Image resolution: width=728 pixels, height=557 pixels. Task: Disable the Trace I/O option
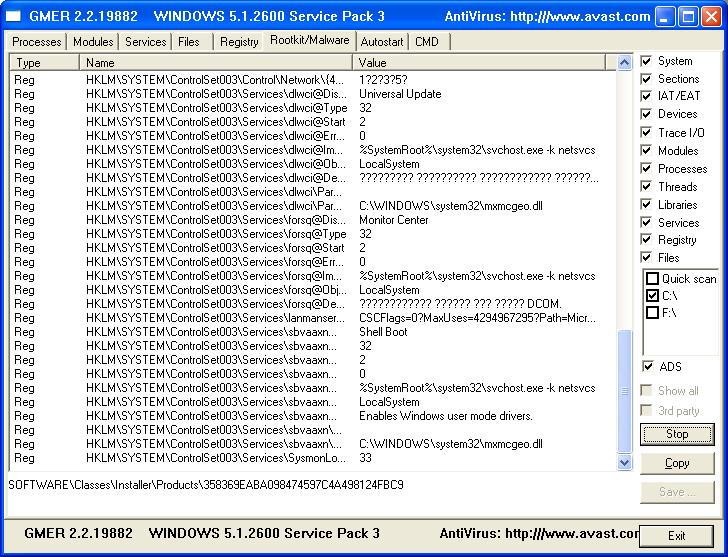click(646, 133)
